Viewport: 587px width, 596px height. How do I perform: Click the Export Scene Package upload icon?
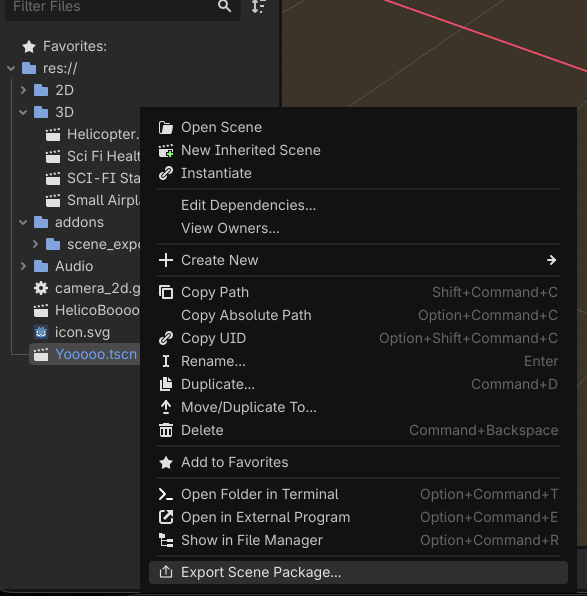pyautogui.click(x=166, y=572)
